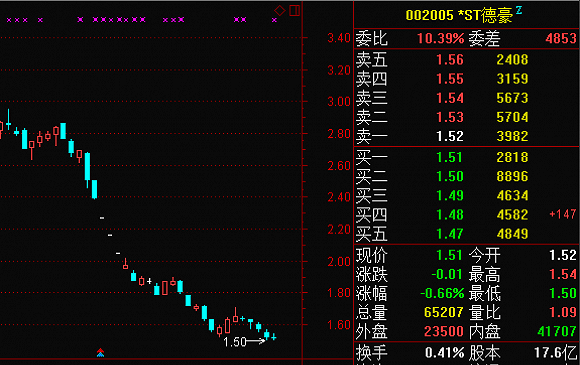Click the 买四 volume 4582
This screenshot has height=365, width=580.
512,215
